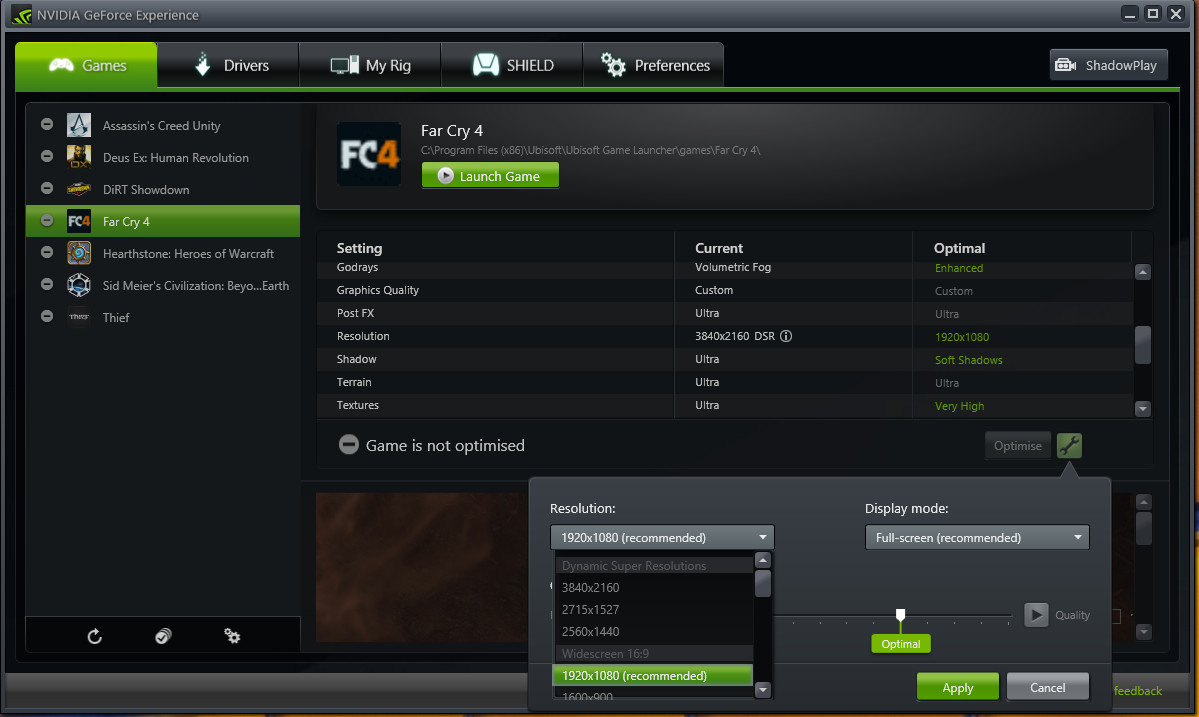Screen dimensions: 1199x717
Task: Click settings table scroll down arrow
Action: click(1142, 409)
